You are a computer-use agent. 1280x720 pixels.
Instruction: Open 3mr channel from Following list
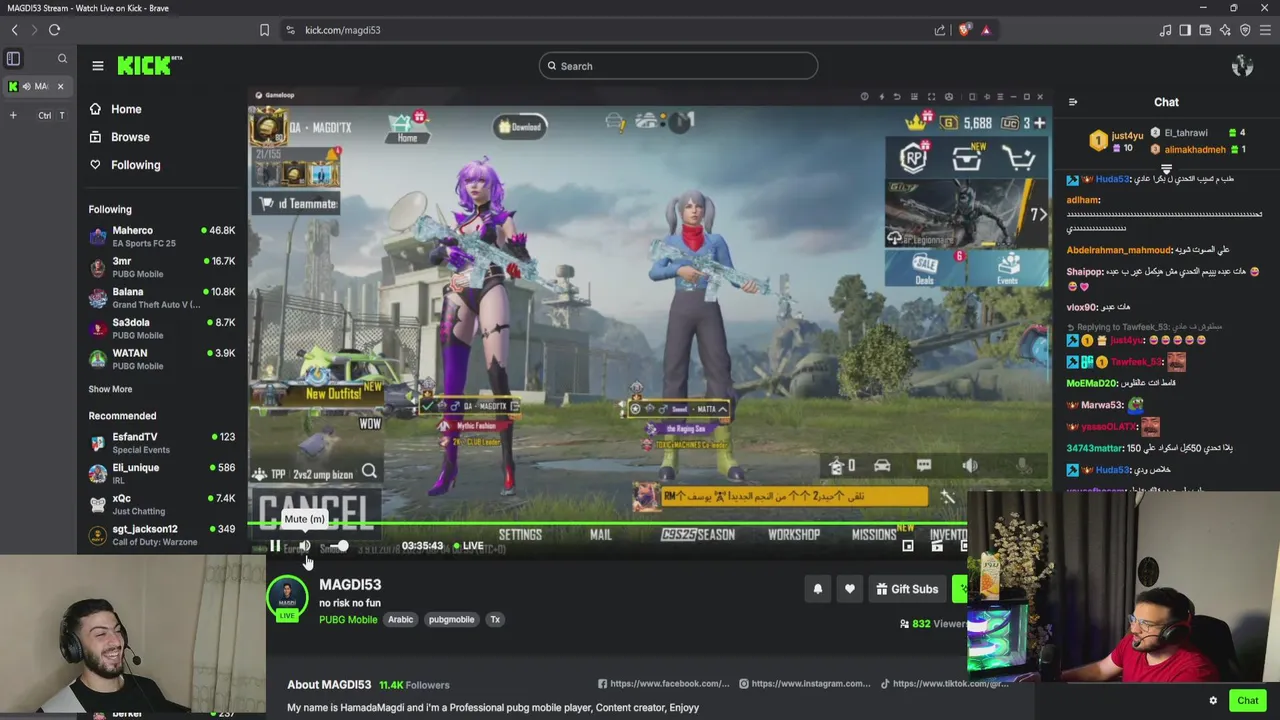point(162,267)
